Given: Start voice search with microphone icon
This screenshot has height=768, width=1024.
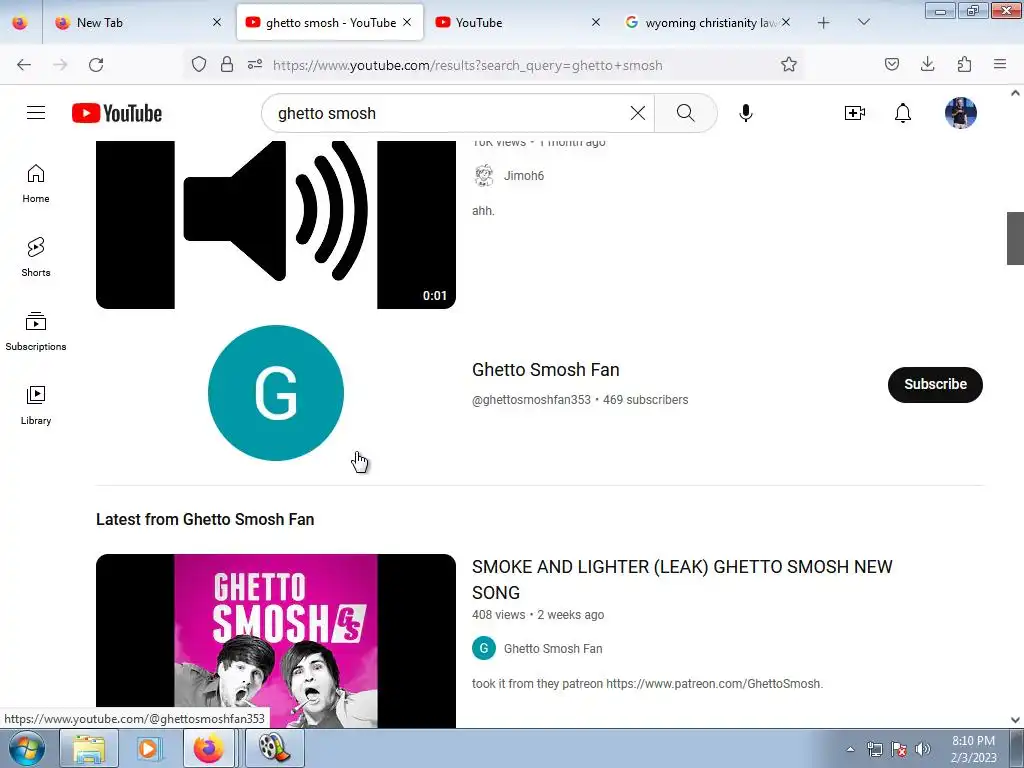Looking at the screenshot, I should [746, 113].
